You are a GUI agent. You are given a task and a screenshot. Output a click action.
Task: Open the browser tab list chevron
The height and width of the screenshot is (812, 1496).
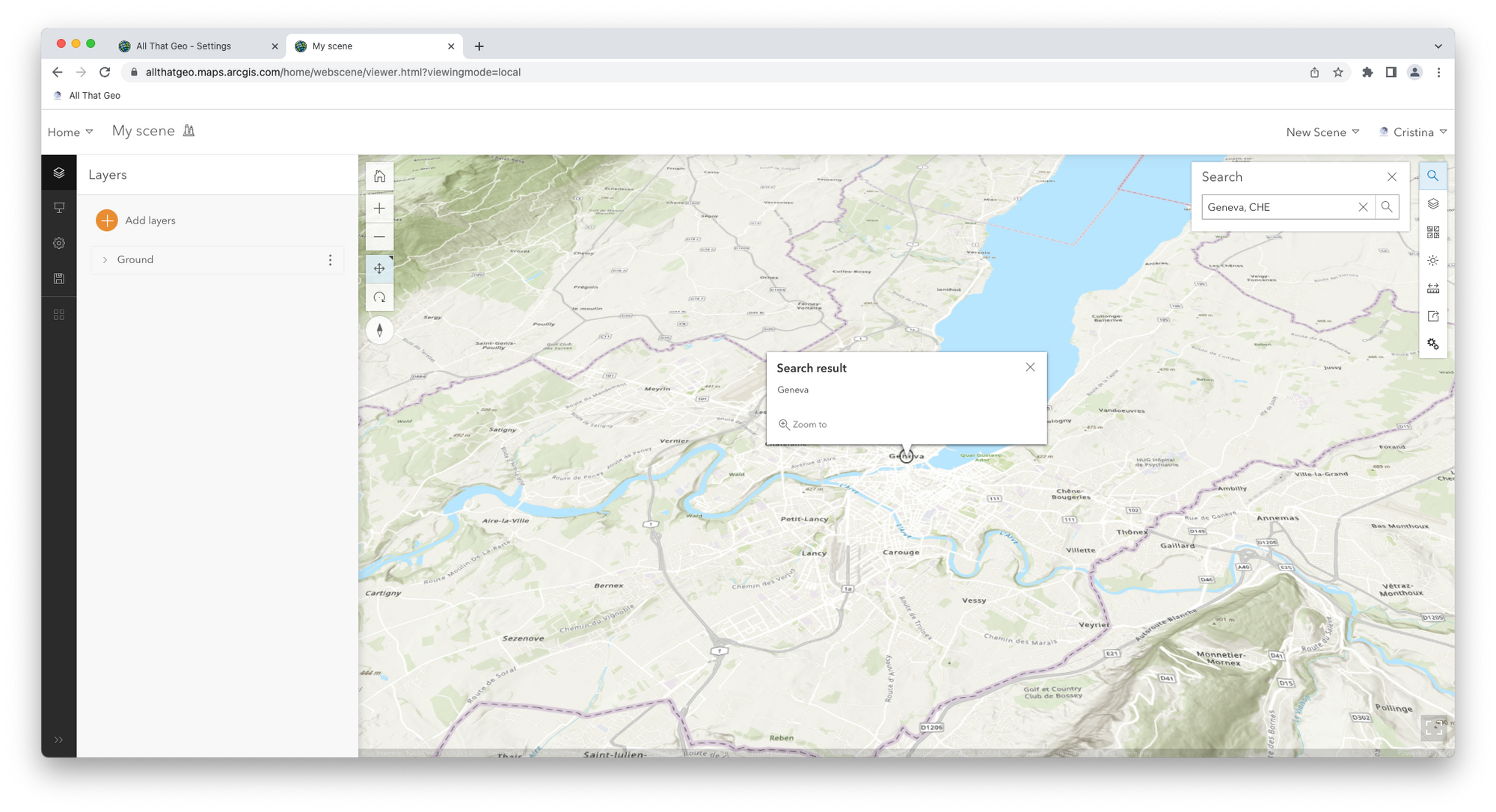pyautogui.click(x=1438, y=46)
